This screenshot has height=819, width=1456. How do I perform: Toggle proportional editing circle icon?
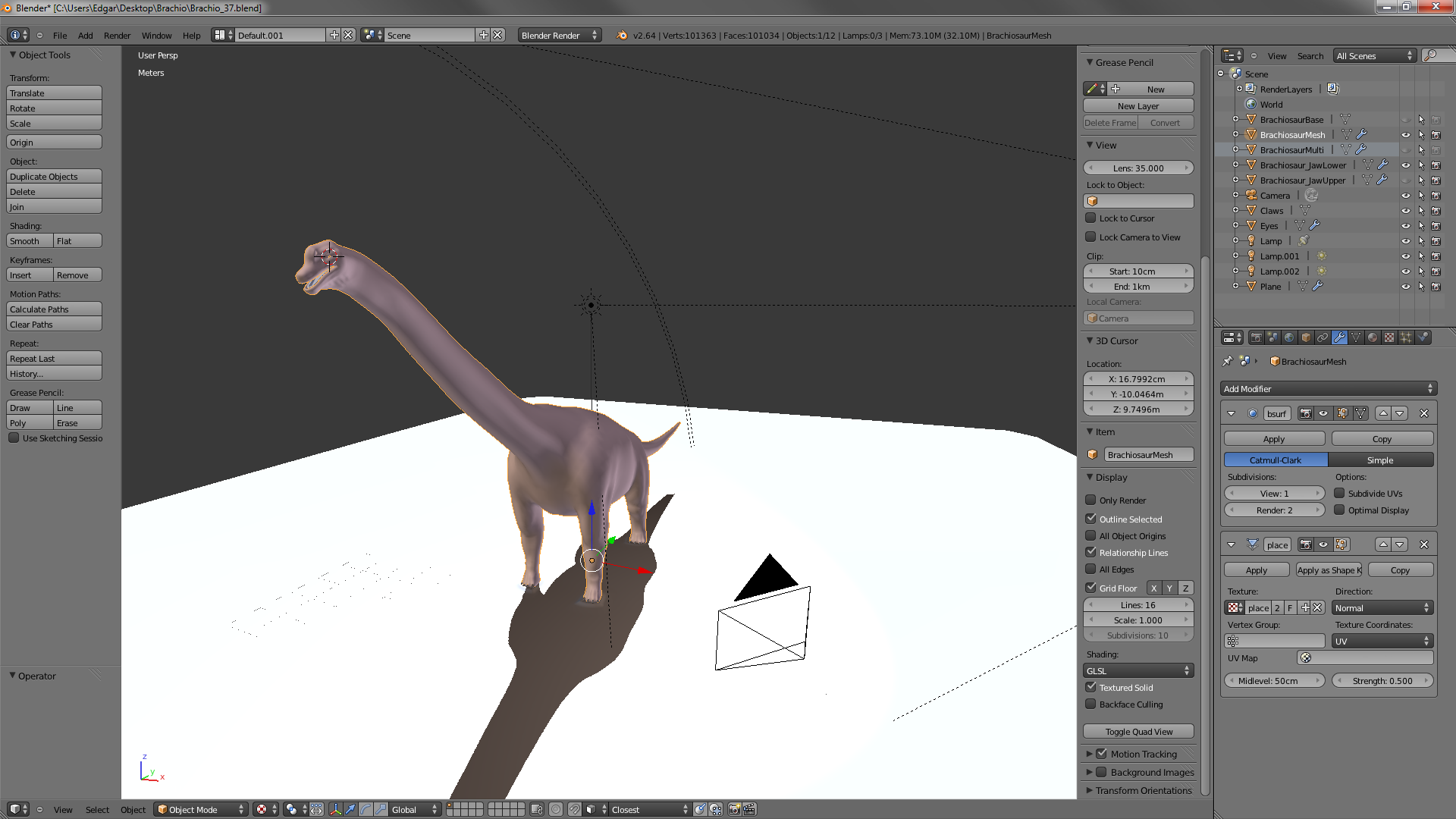pos(556,809)
